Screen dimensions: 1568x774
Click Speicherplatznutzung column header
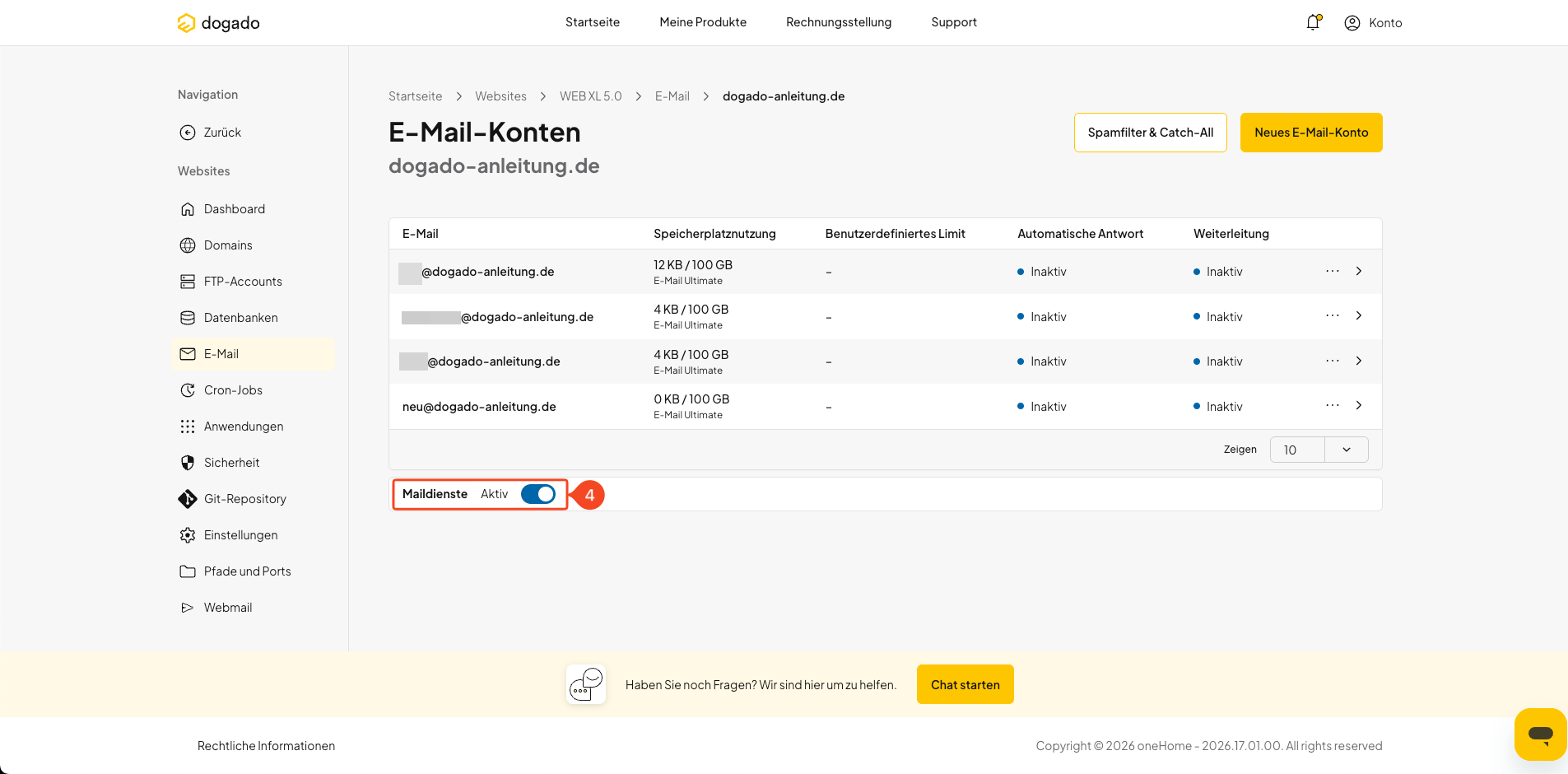point(714,234)
